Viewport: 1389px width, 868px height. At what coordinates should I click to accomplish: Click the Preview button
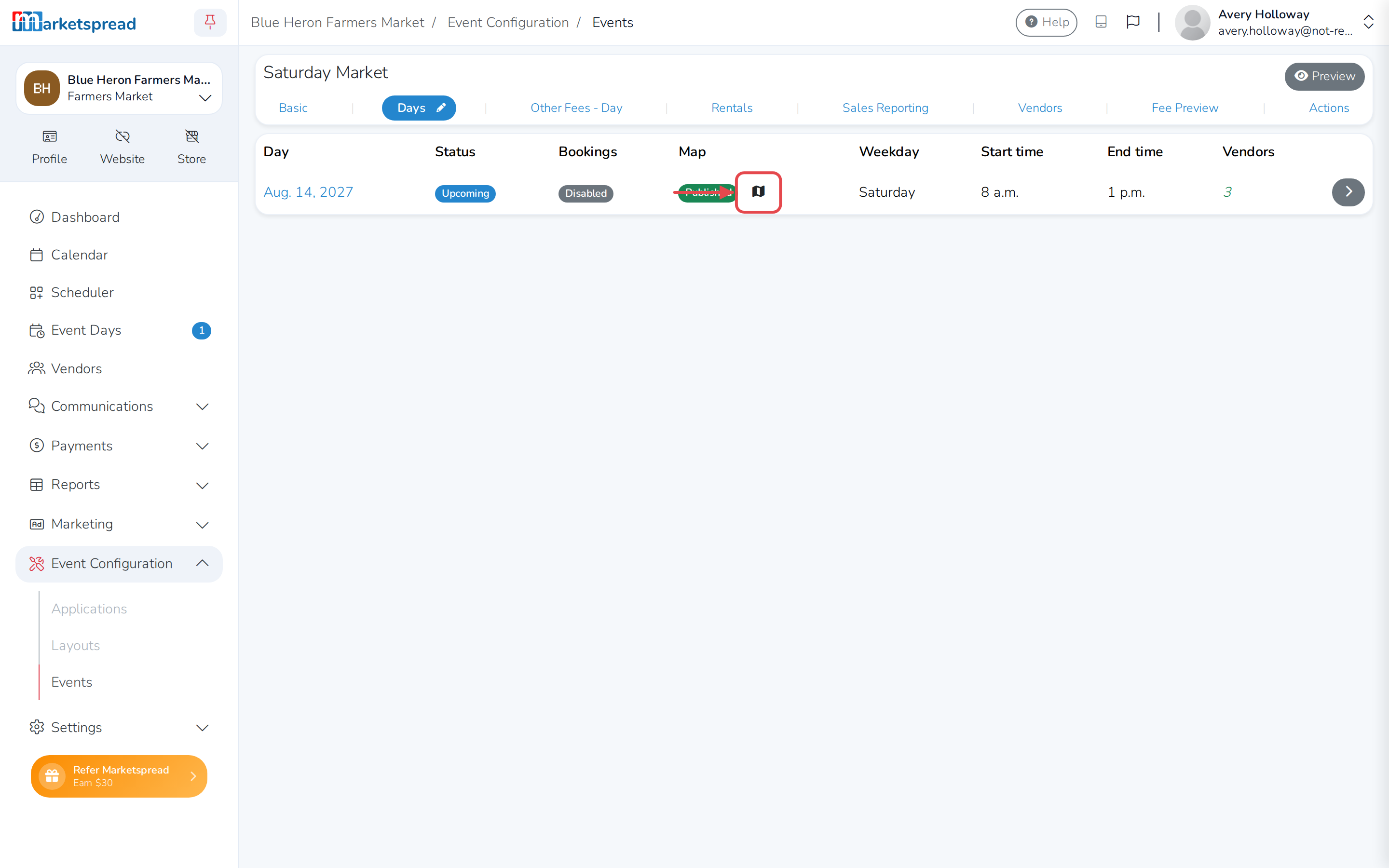(1324, 76)
